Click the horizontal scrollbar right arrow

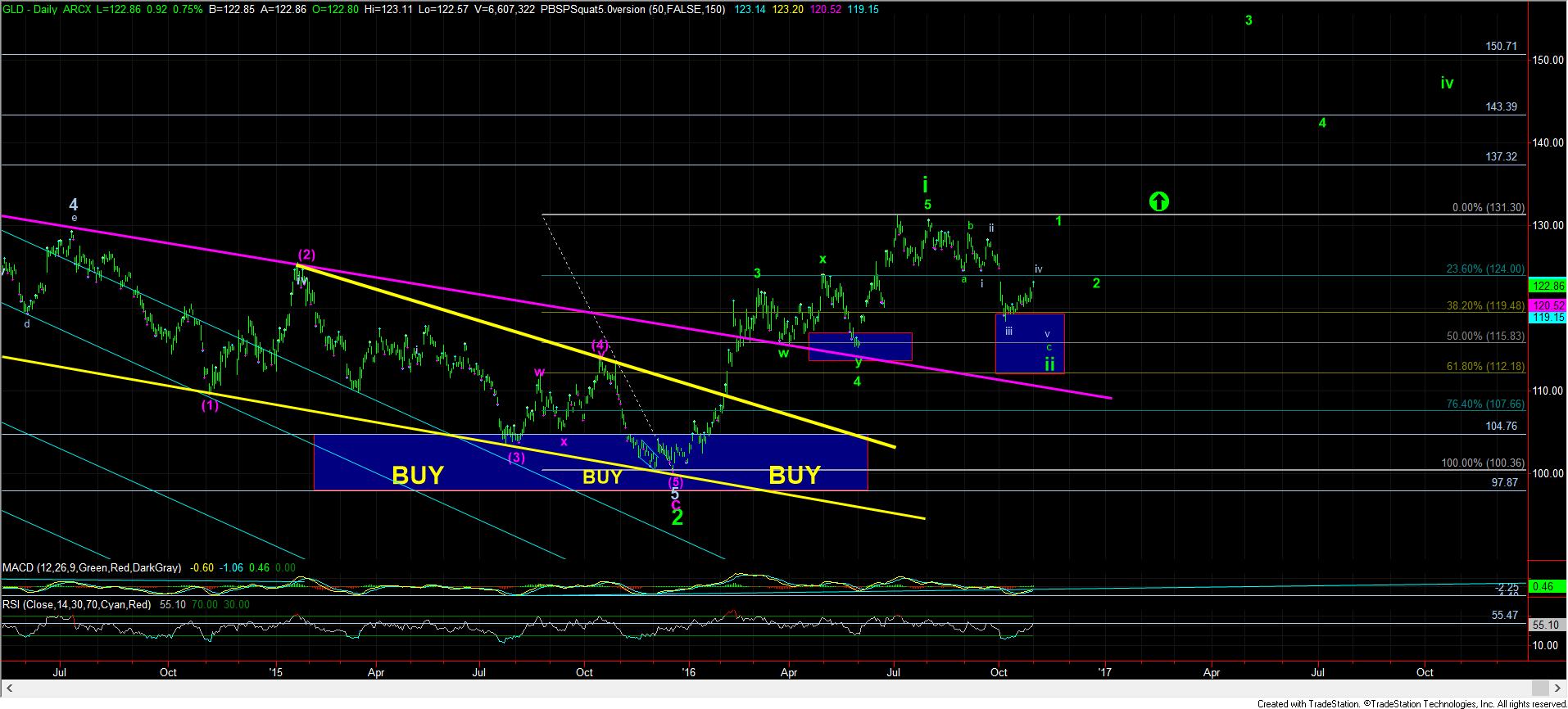coord(1557,688)
